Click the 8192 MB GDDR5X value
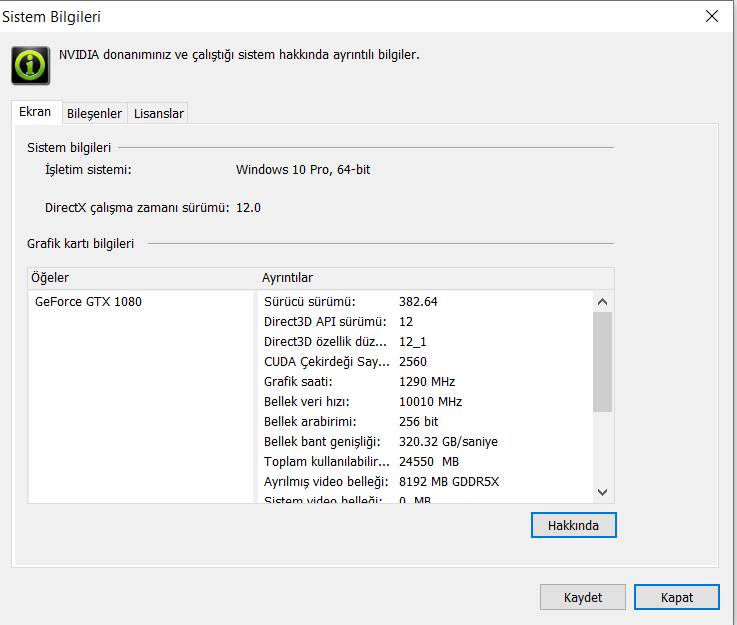The width and height of the screenshot is (737, 625). coord(449,482)
